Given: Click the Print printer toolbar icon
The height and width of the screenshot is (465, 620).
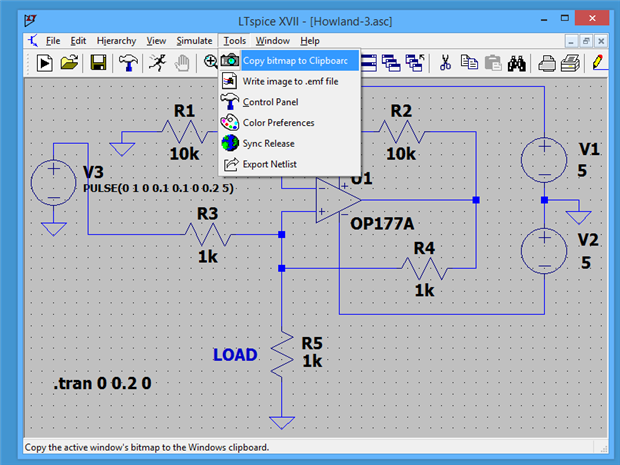Looking at the screenshot, I should tap(569, 63).
